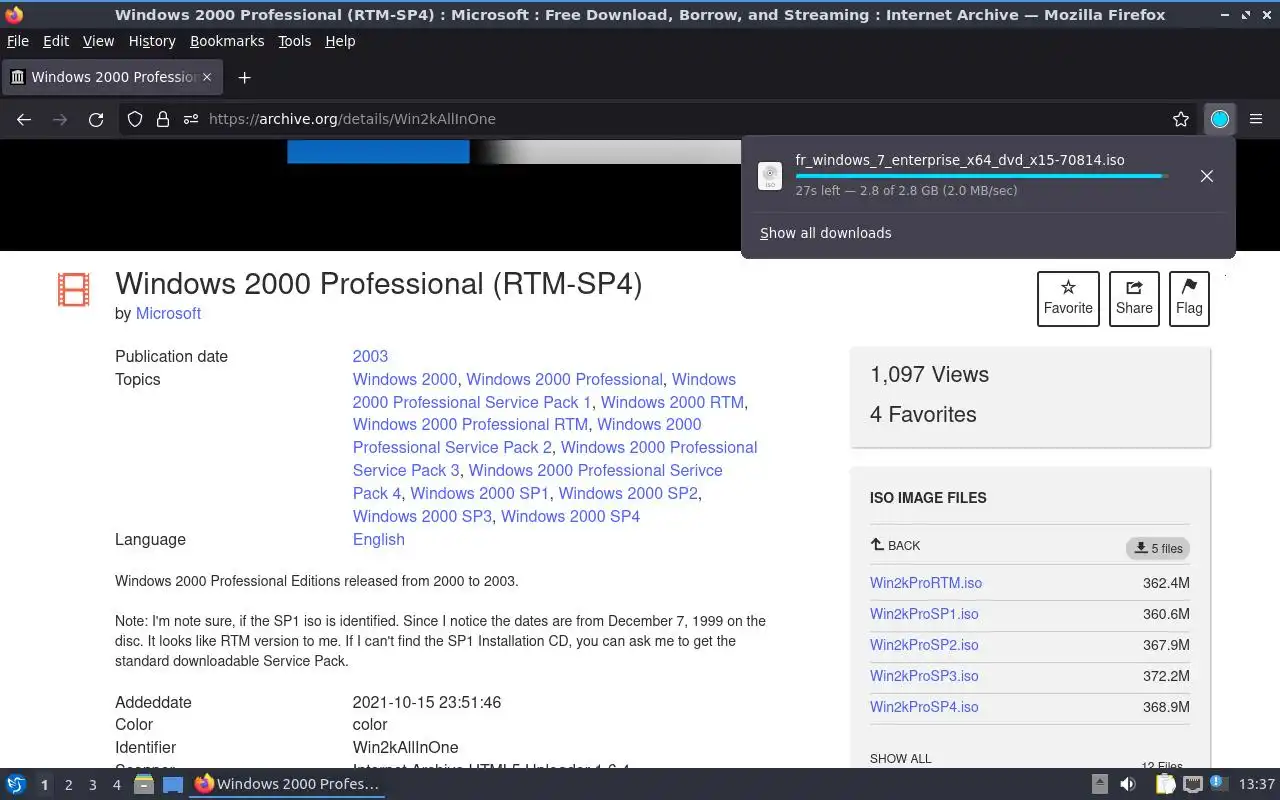The width and height of the screenshot is (1280, 800).
Task: Cancel the fr_windows_7_enterprise ISO download
Action: 1207,176
